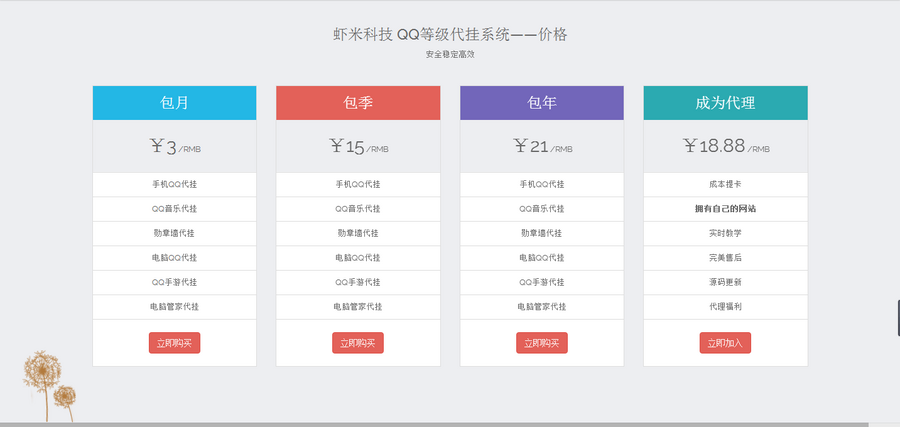Click the ¥21 price in 包年 card
The height and width of the screenshot is (427, 900).
(542, 146)
